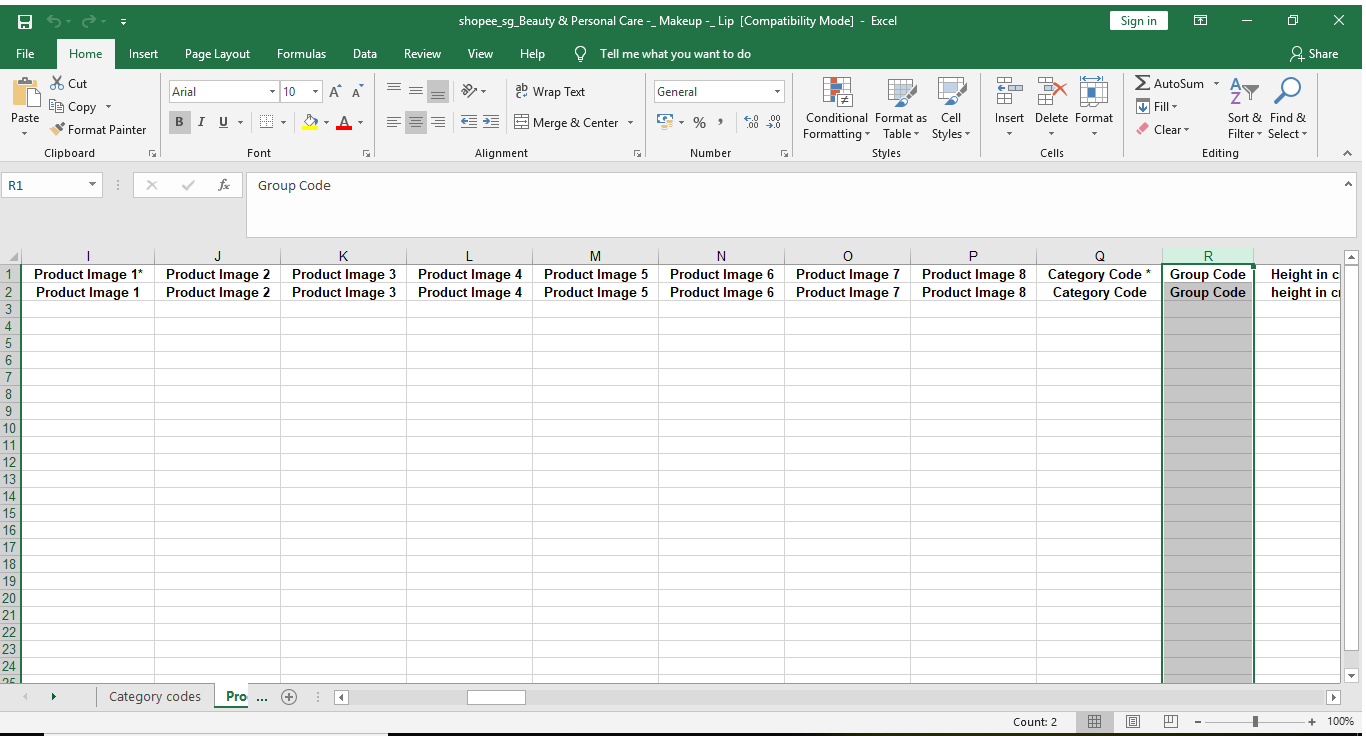
Task: Switch to Page Layout view in status bar
Action: [x=1133, y=721]
